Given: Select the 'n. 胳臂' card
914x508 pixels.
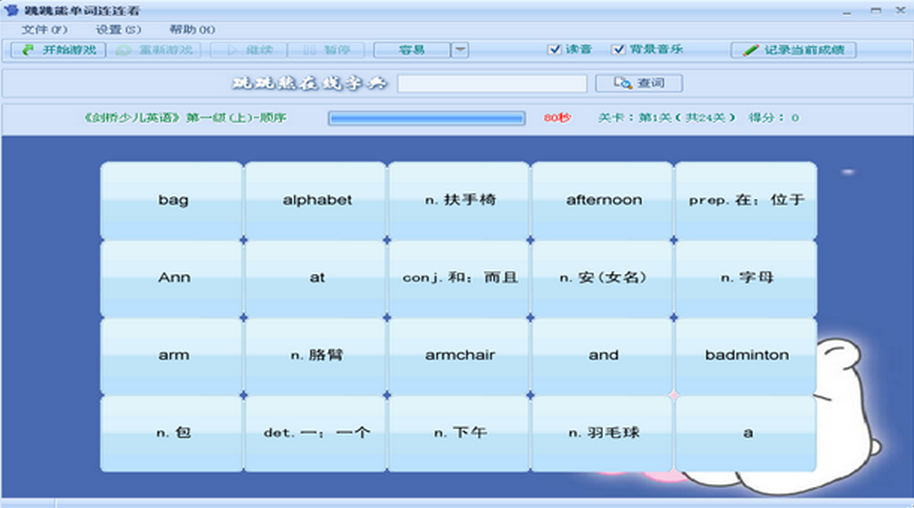Looking at the screenshot, I should 316,356.
